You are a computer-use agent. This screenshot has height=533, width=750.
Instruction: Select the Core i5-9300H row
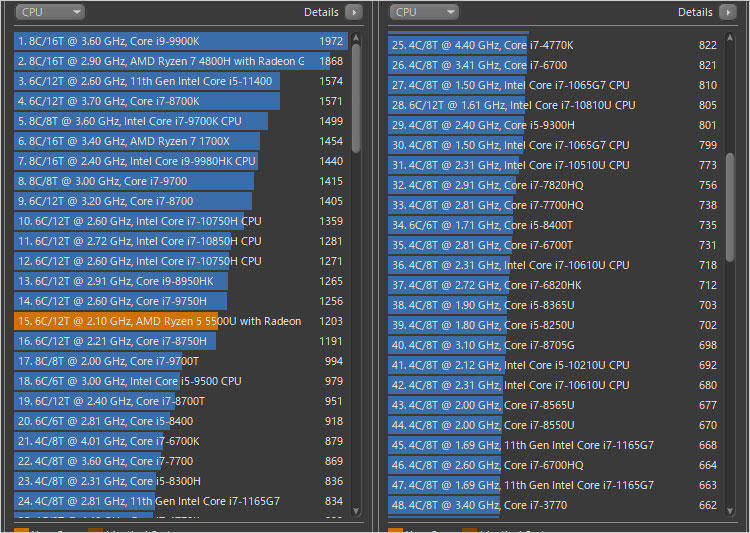555,125
